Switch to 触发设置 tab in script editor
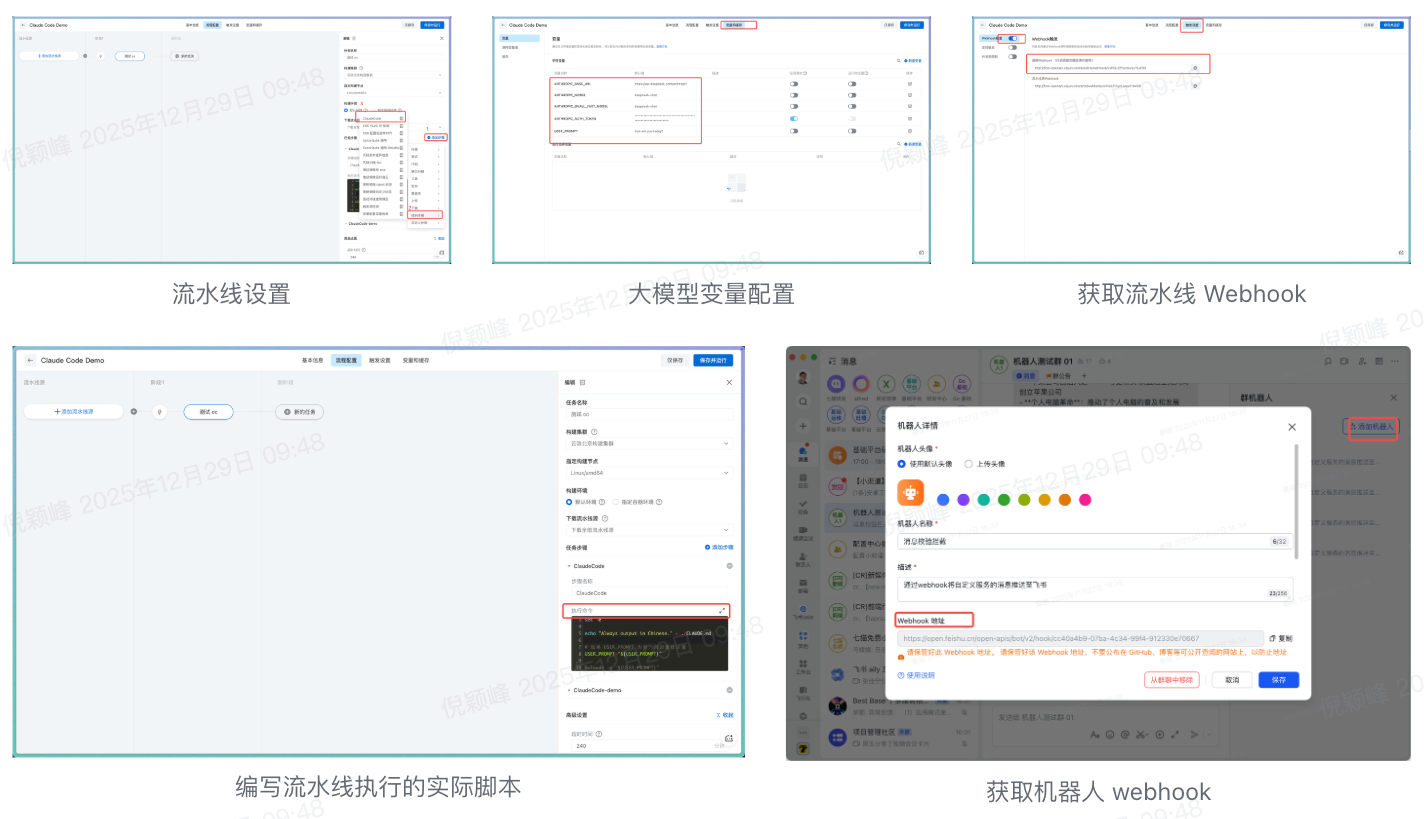The width and height of the screenshot is (1424, 819). tap(379, 360)
